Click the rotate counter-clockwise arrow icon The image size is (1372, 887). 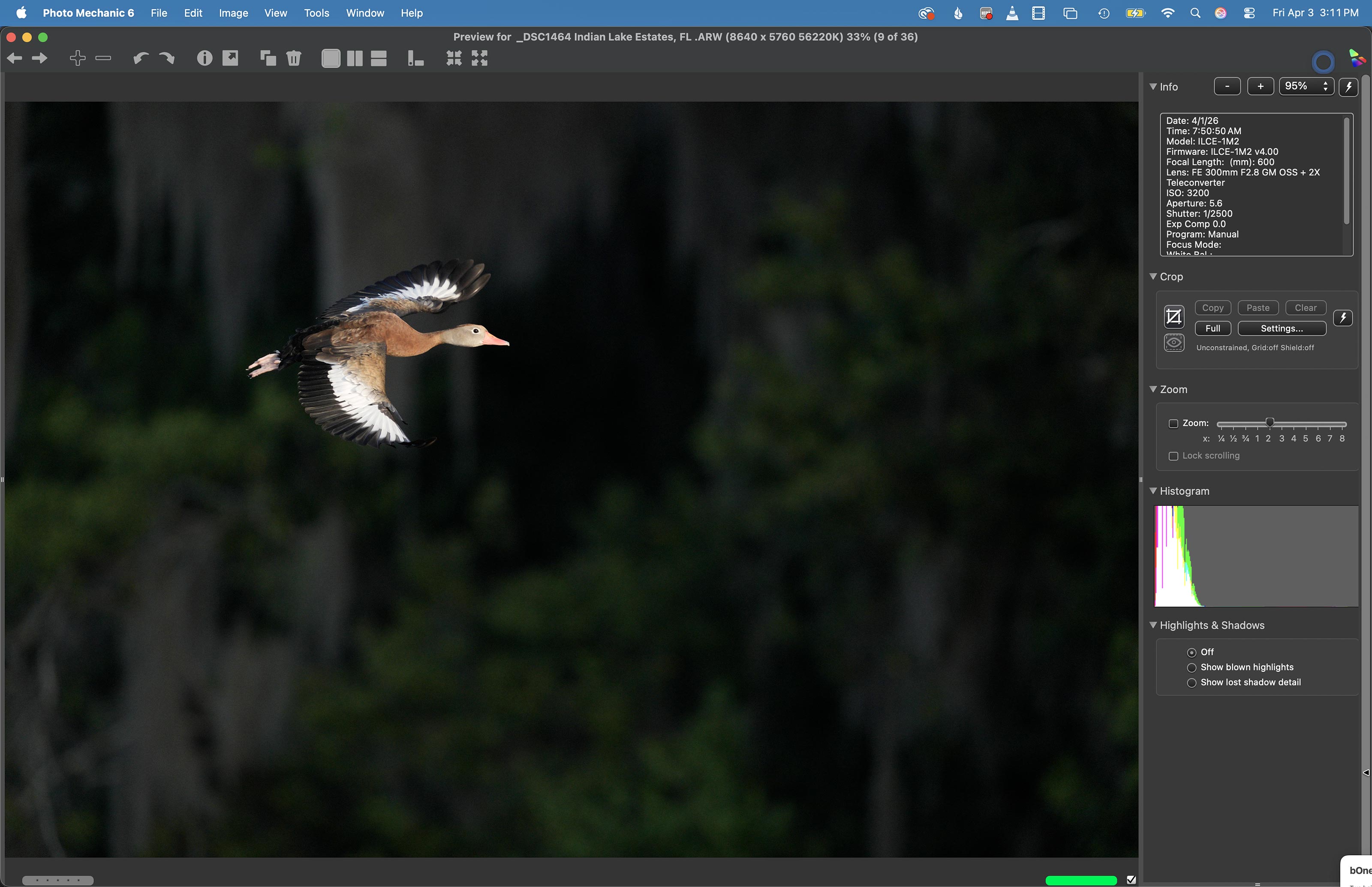click(141, 58)
